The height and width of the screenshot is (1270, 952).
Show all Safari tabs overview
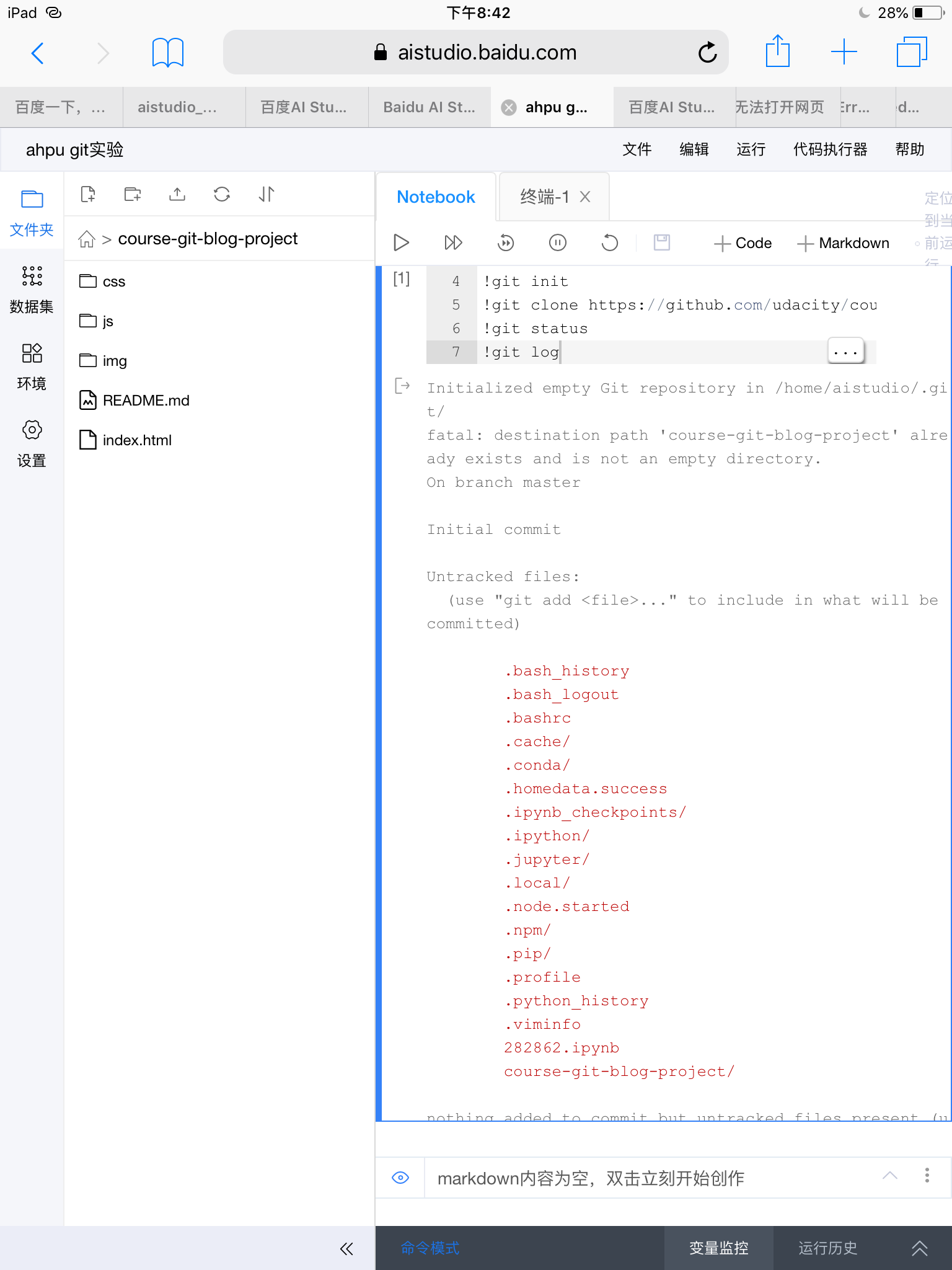(x=912, y=52)
